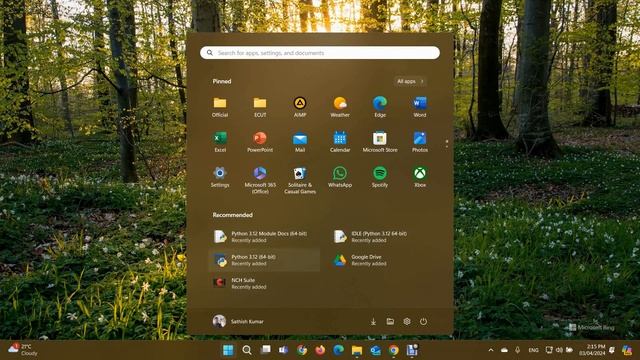Open Sathish Kumar account menu
640x360 pixels.
click(x=238, y=321)
